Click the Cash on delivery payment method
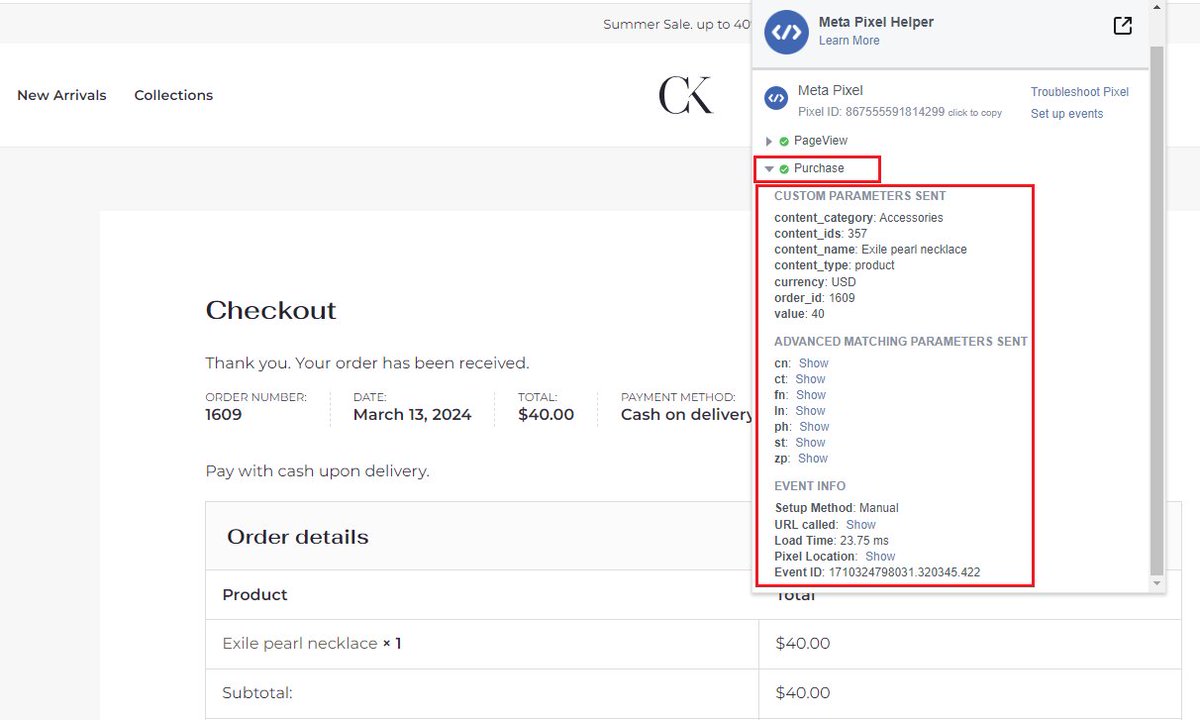This screenshot has width=1200, height=720. tap(687, 415)
